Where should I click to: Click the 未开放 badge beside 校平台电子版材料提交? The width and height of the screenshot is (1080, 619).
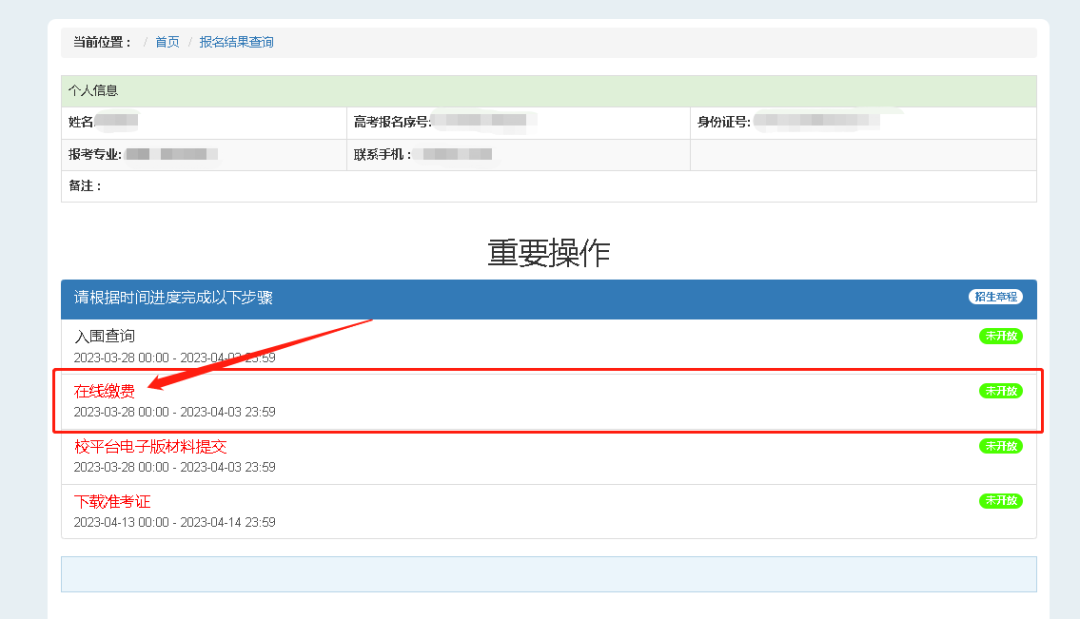point(1000,446)
